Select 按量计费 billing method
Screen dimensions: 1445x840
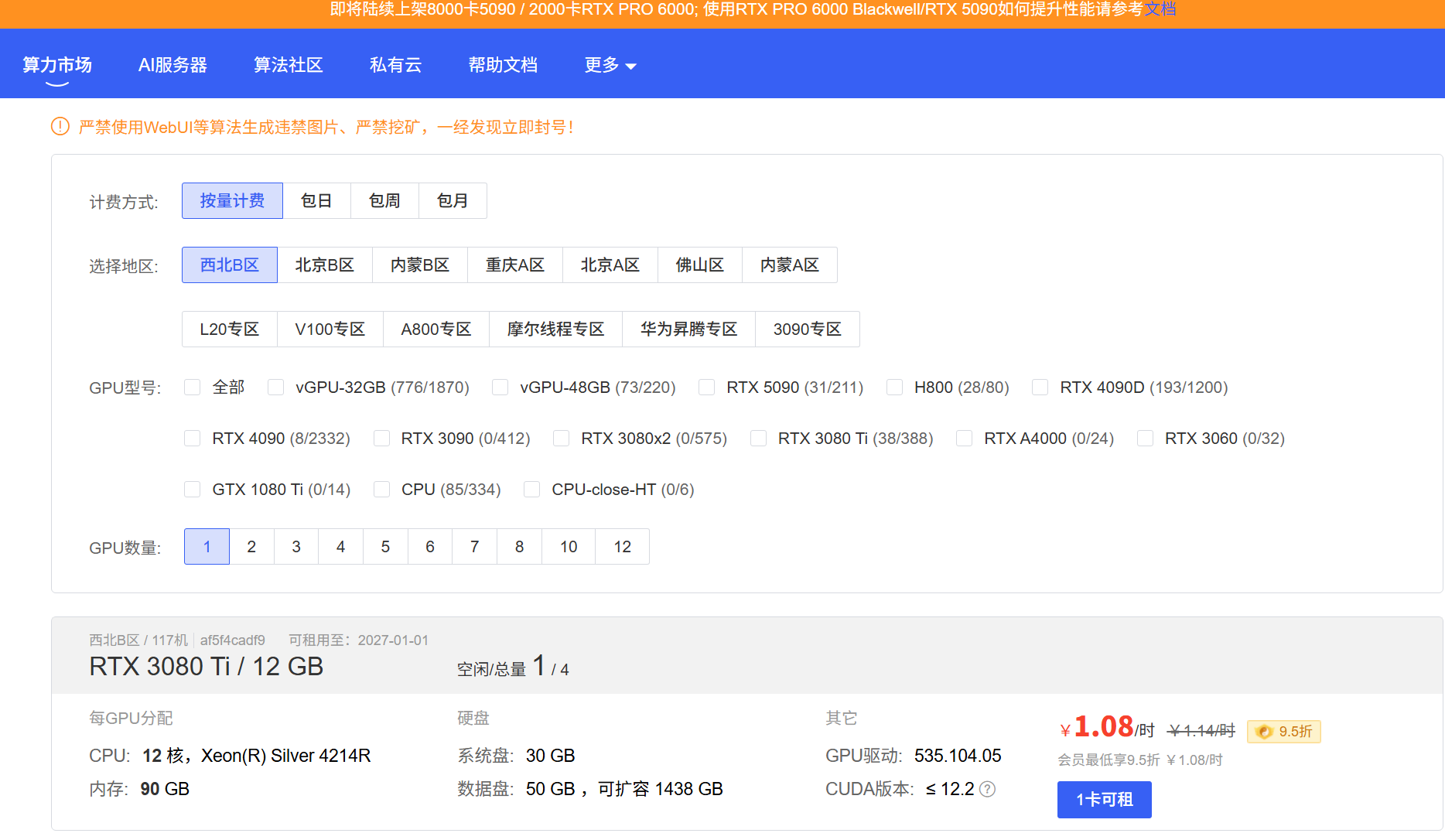[x=232, y=201]
